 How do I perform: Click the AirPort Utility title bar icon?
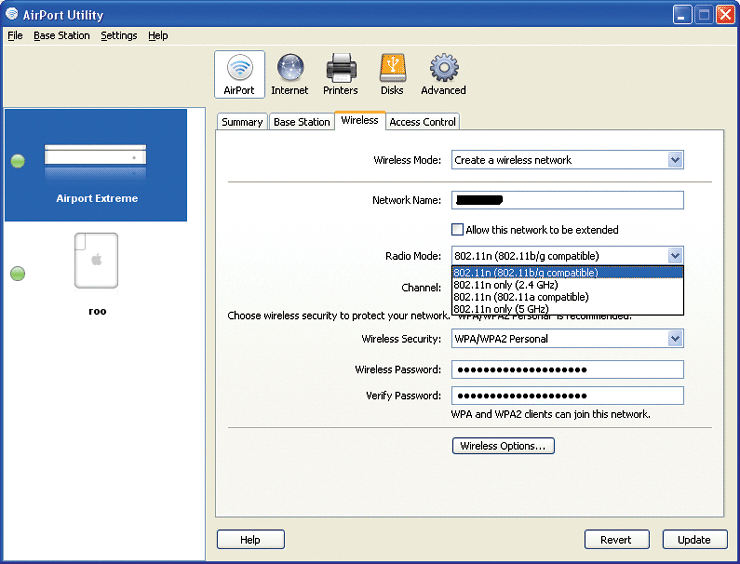[x=11, y=14]
